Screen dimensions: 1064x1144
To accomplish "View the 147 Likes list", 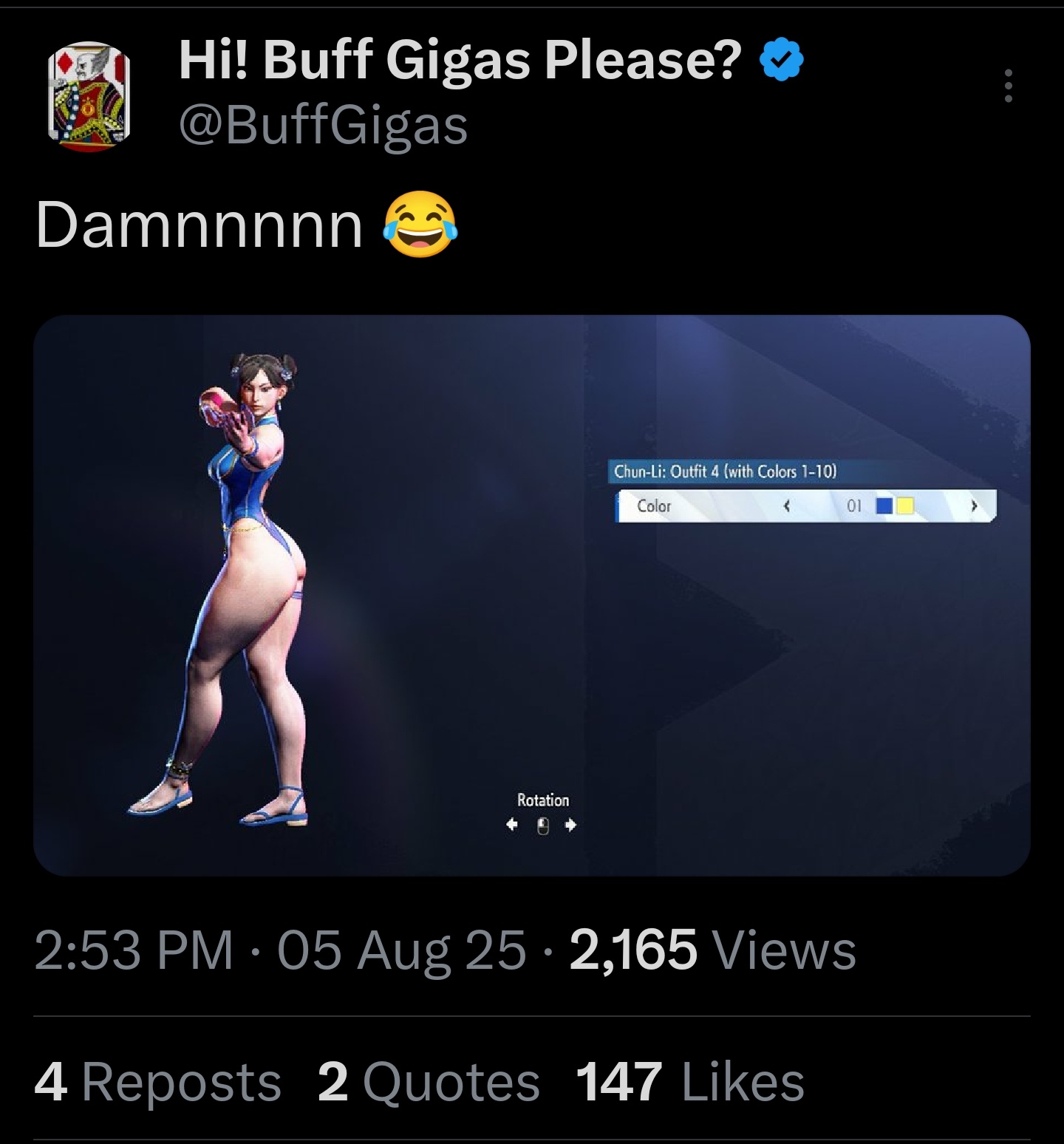I will click(x=690, y=1083).
